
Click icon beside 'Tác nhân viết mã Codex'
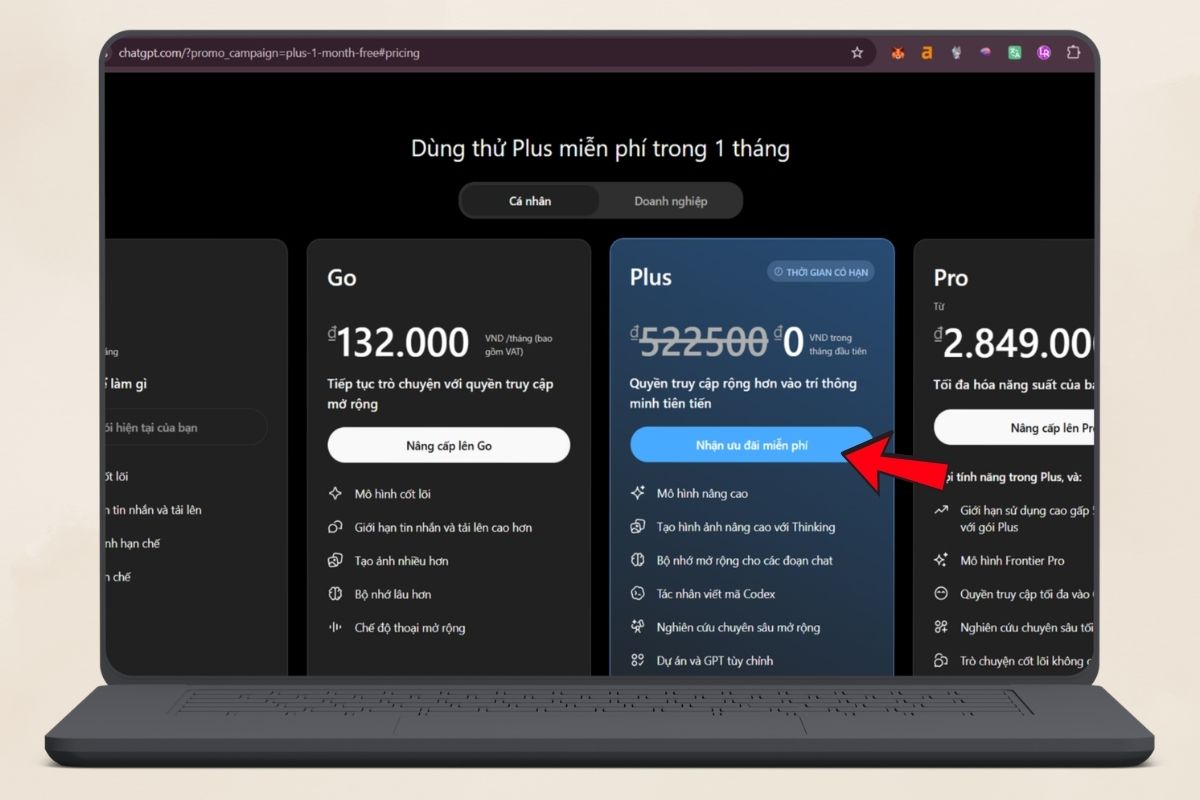pos(637,594)
